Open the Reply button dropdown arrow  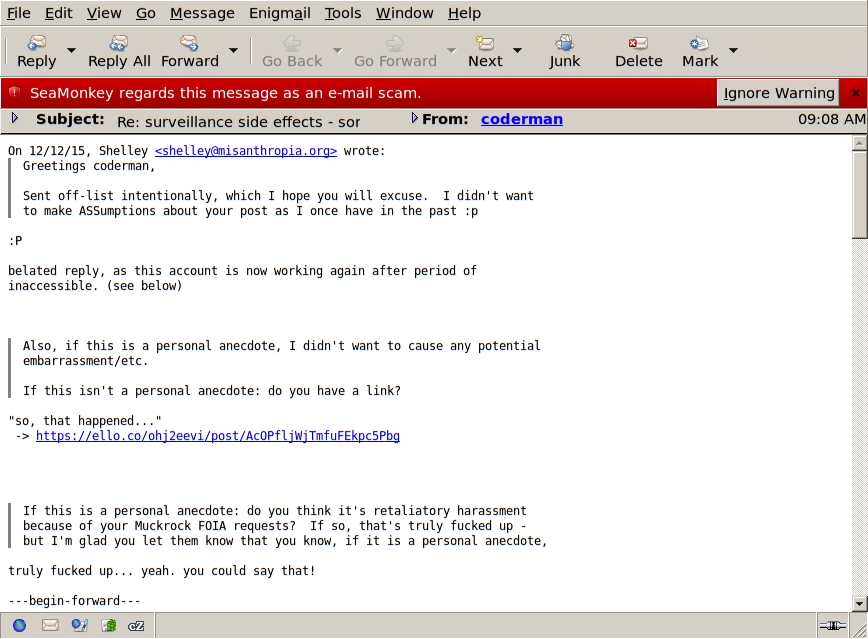pos(71,50)
